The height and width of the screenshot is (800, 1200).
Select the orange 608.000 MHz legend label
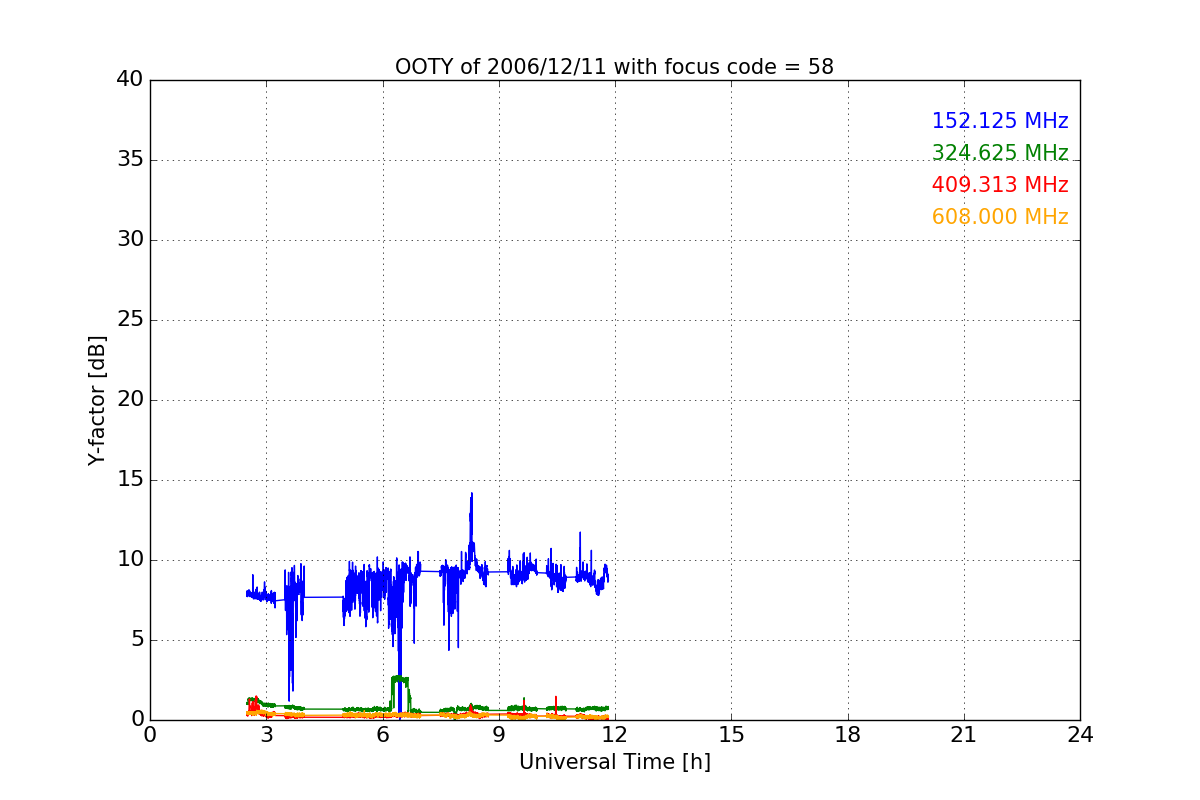1000,217
